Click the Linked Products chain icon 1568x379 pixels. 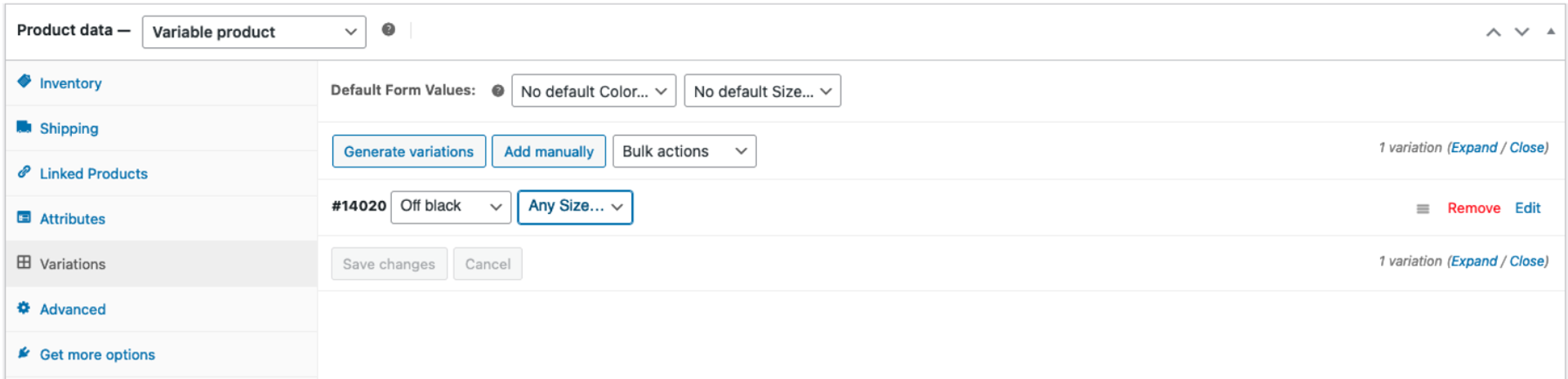tap(24, 172)
